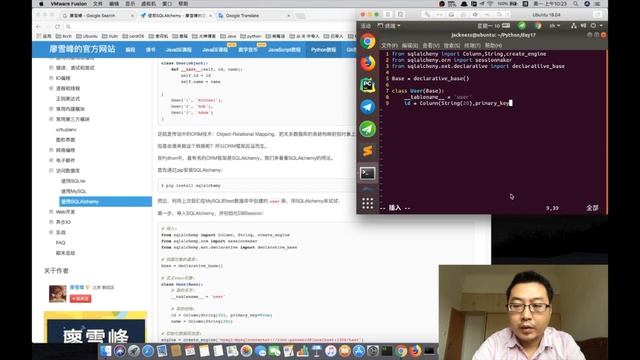The width and height of the screenshot is (640, 360).
Task: Click the Chrome tray icon in Ubuntu top bar
Action: pyautogui.click(x=538, y=26)
